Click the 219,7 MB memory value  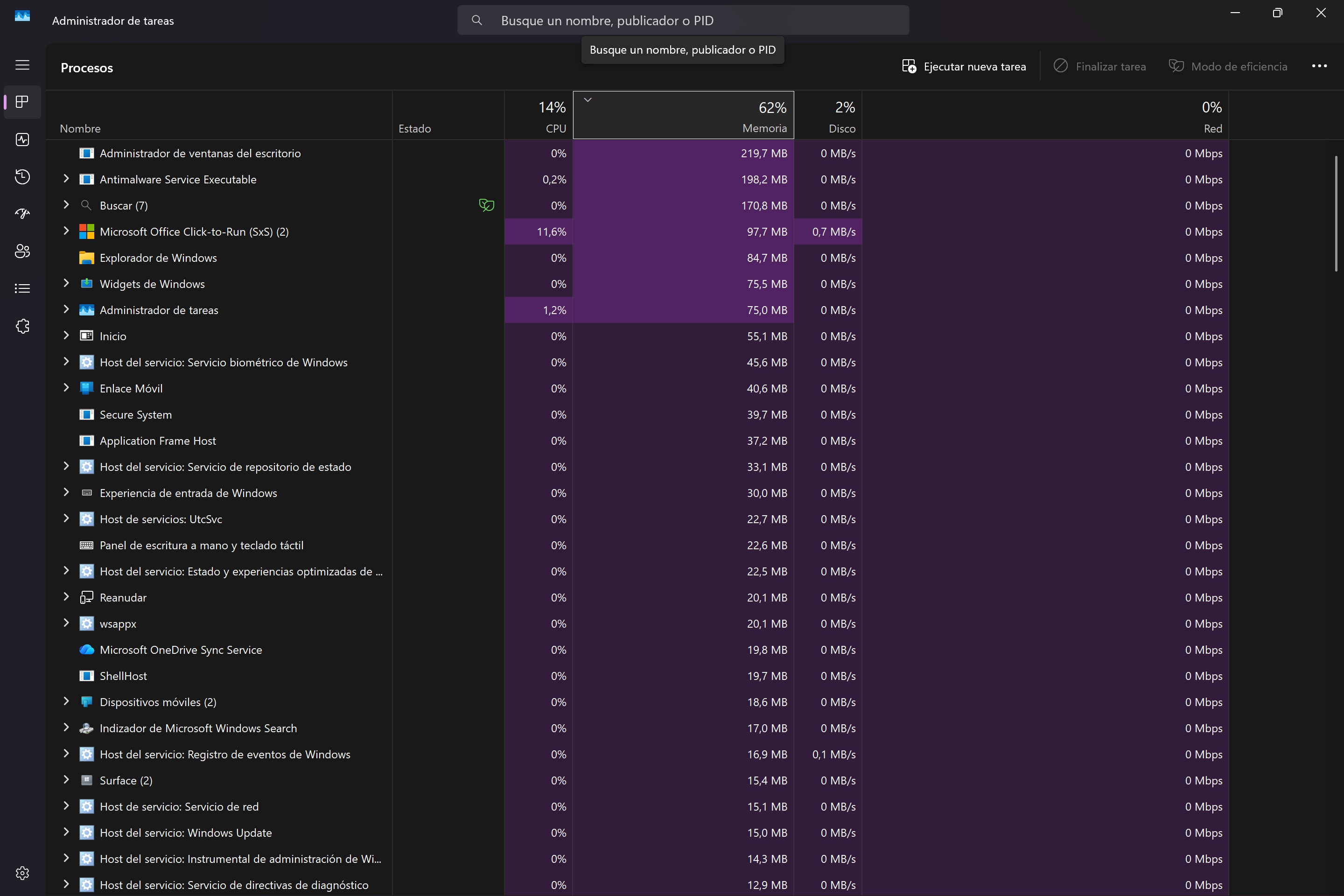(764, 154)
